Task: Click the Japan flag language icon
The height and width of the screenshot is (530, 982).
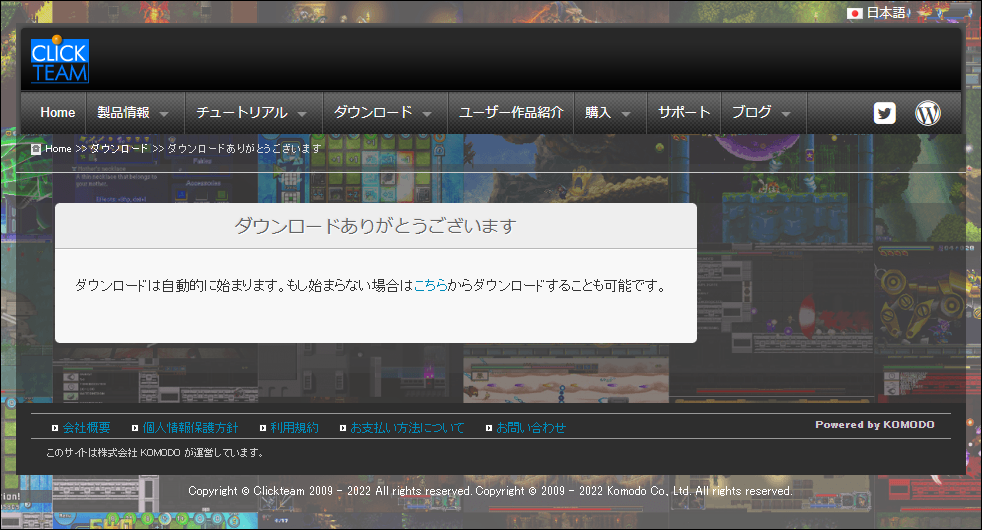Action: point(854,13)
